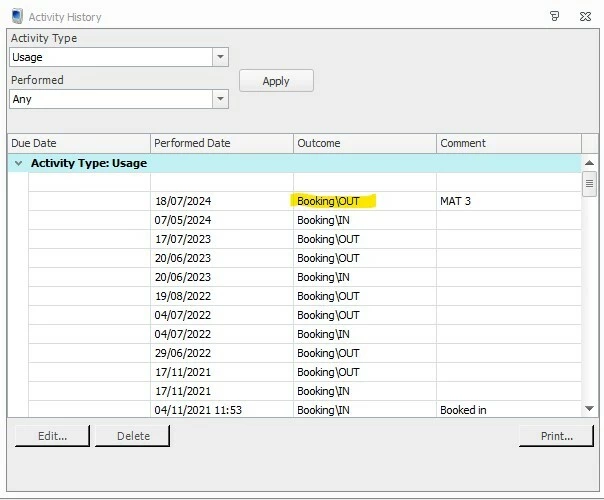Click the restore window icon in title bar

[x=555, y=16]
